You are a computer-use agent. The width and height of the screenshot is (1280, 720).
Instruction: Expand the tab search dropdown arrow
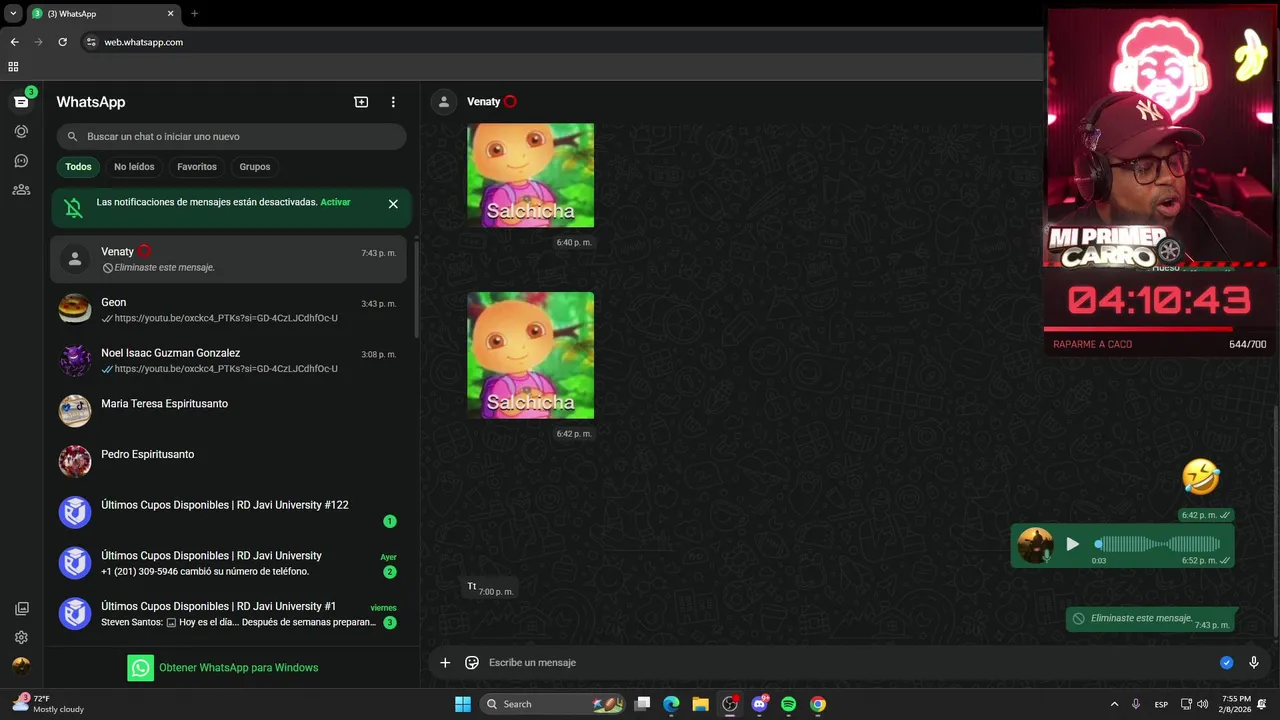(13, 14)
